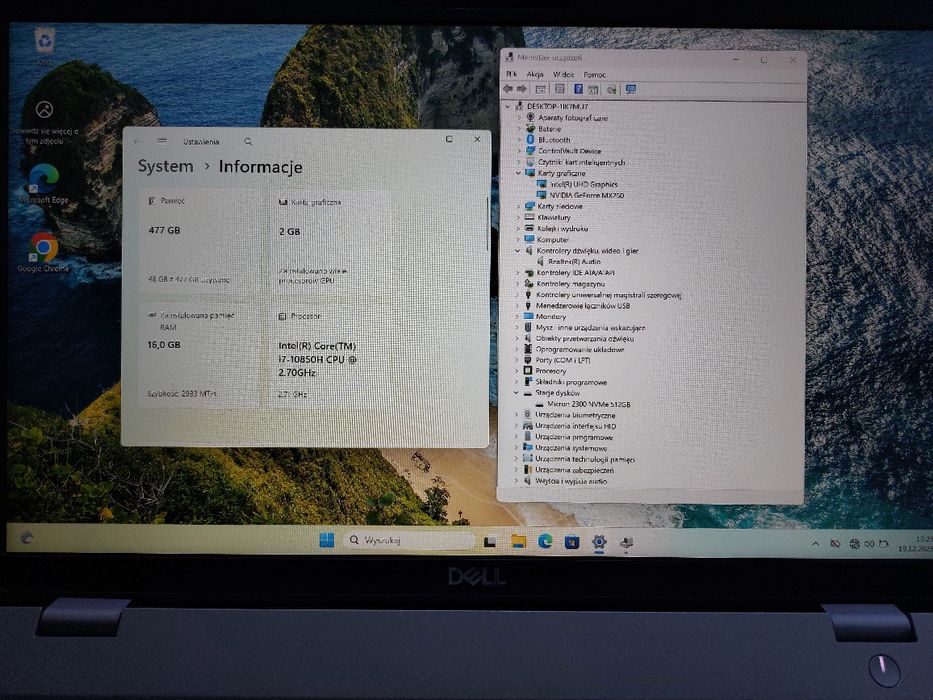Click the Settings window vertical scrollbar
The width and height of the screenshot is (933, 700).
click(x=487, y=224)
